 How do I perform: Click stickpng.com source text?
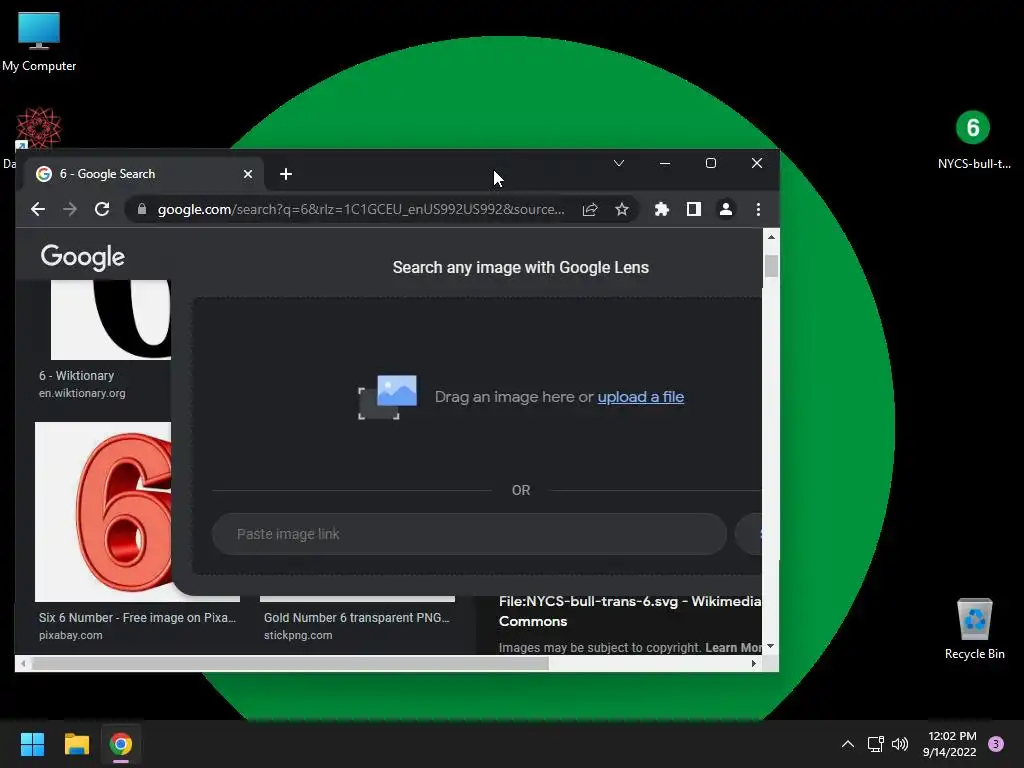298,635
